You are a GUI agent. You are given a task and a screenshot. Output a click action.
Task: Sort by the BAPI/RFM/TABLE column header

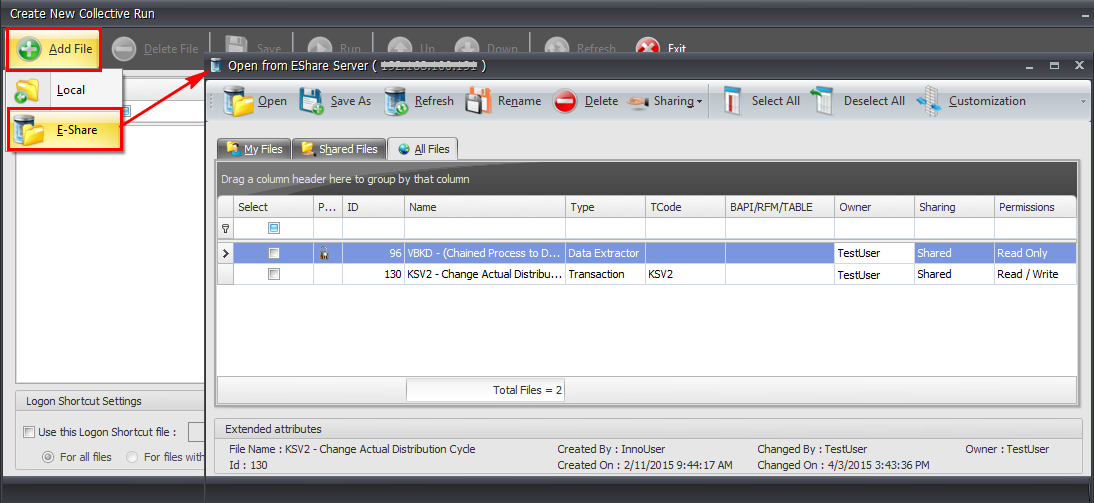pos(780,207)
